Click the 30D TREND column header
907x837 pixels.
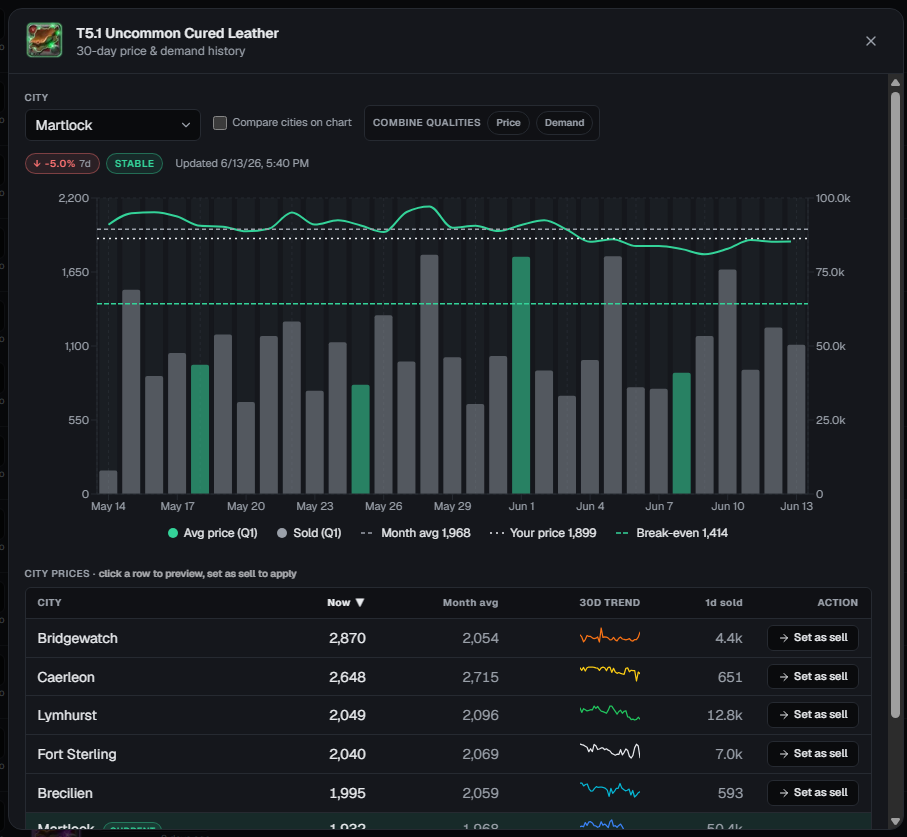610,603
